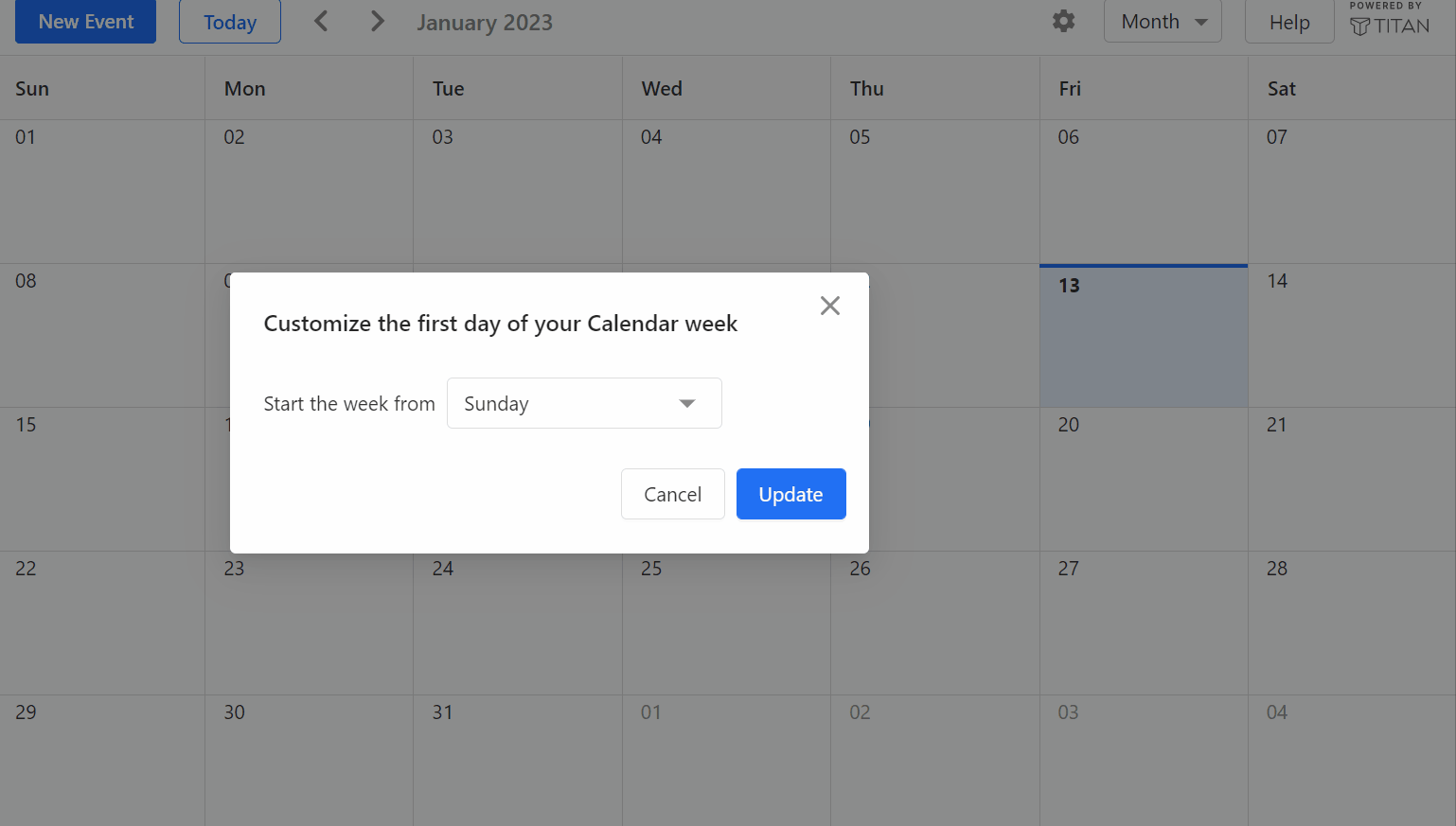Confirm changes with the Update button
Image resolution: width=1456 pixels, height=826 pixels.
coord(790,493)
